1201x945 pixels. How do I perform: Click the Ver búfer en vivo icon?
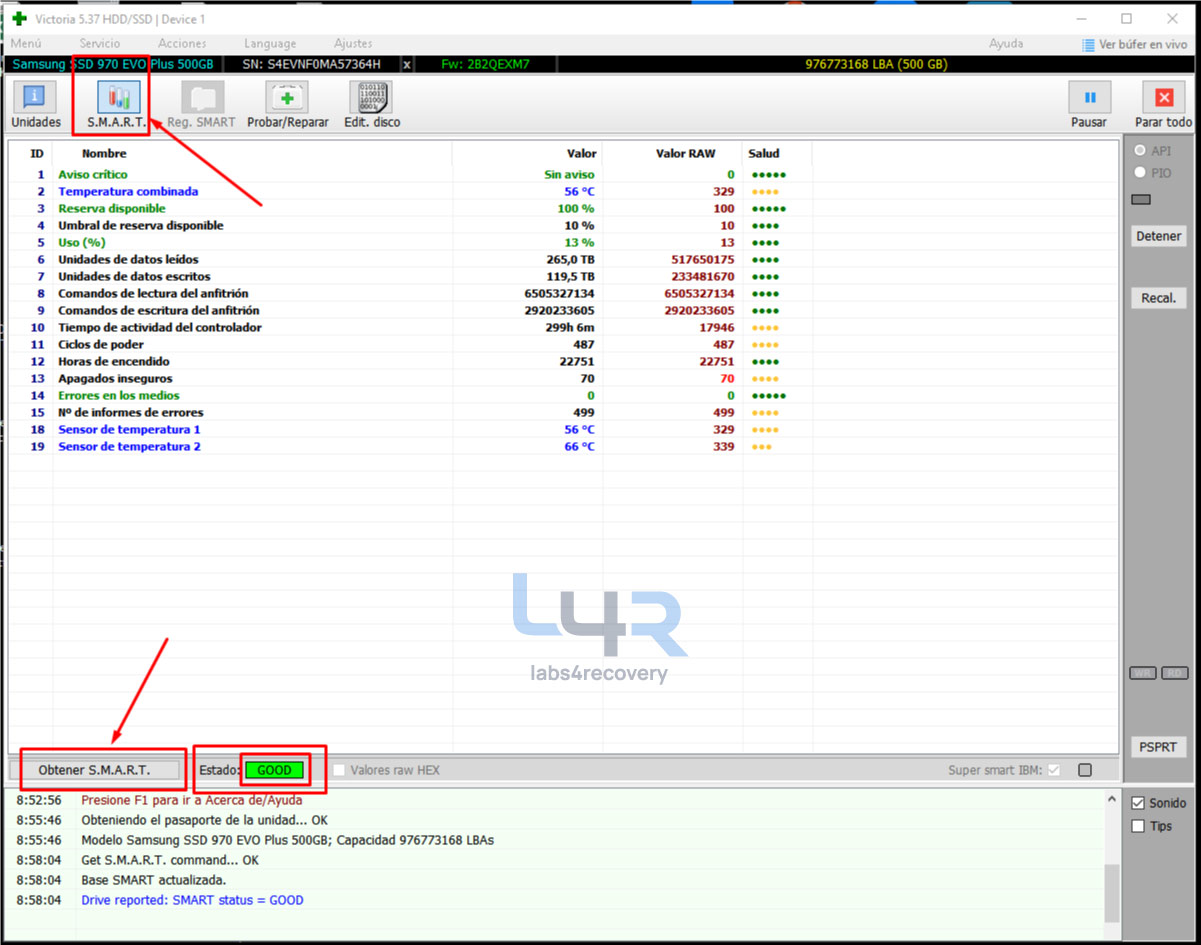point(1089,45)
